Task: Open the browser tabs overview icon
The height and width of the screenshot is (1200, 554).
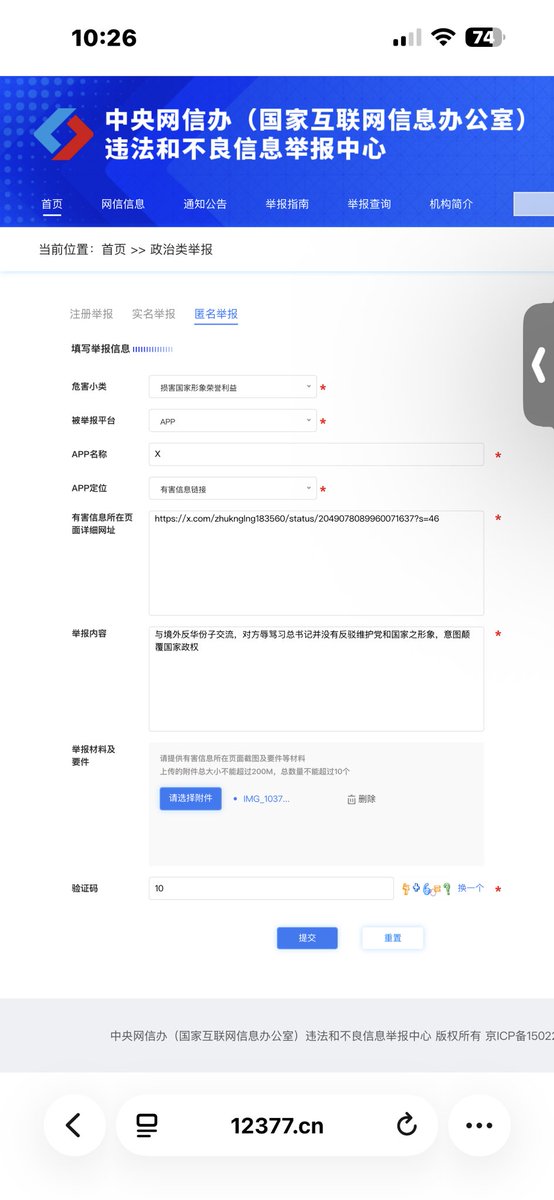Action: coord(147,1126)
